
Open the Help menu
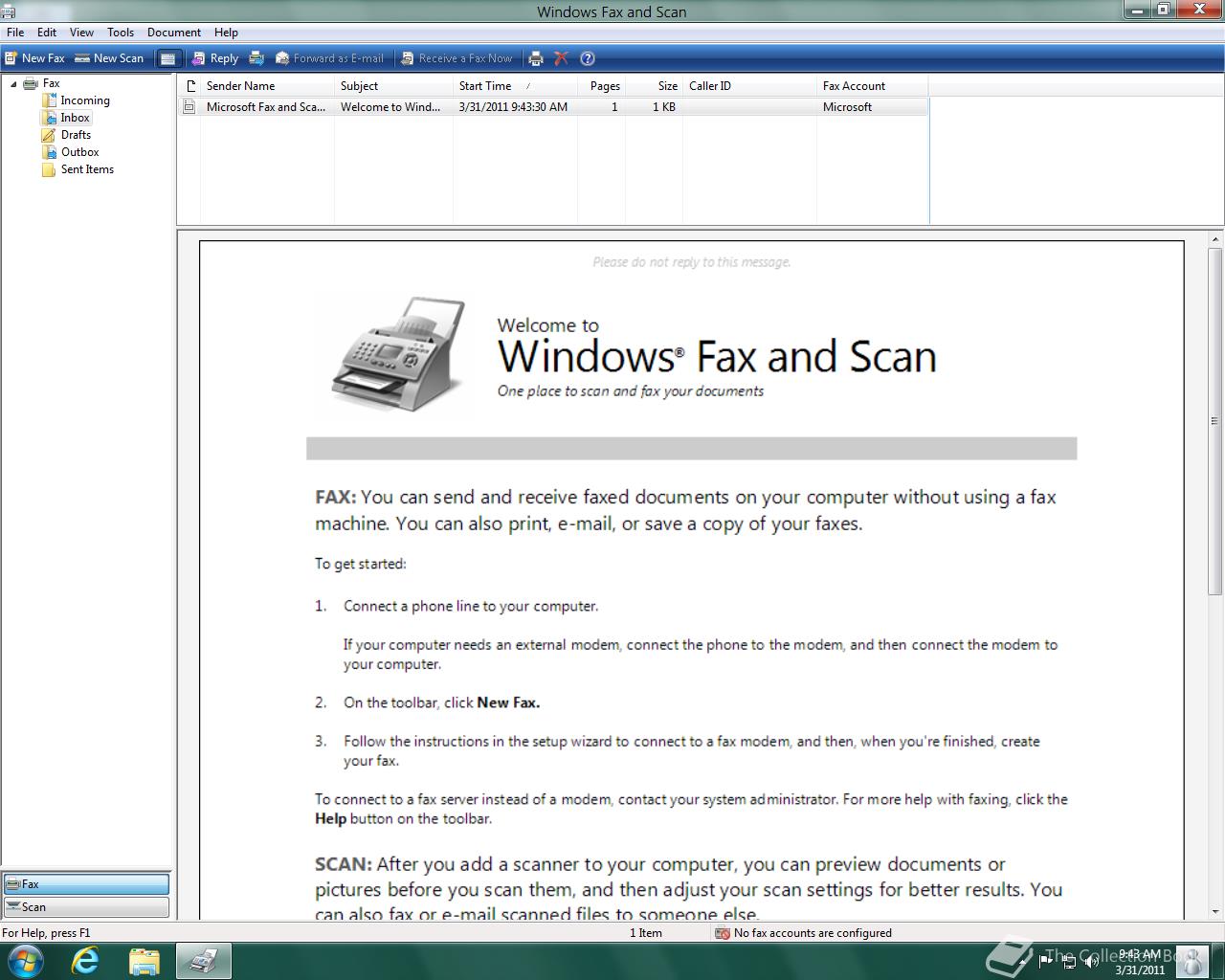(x=226, y=32)
